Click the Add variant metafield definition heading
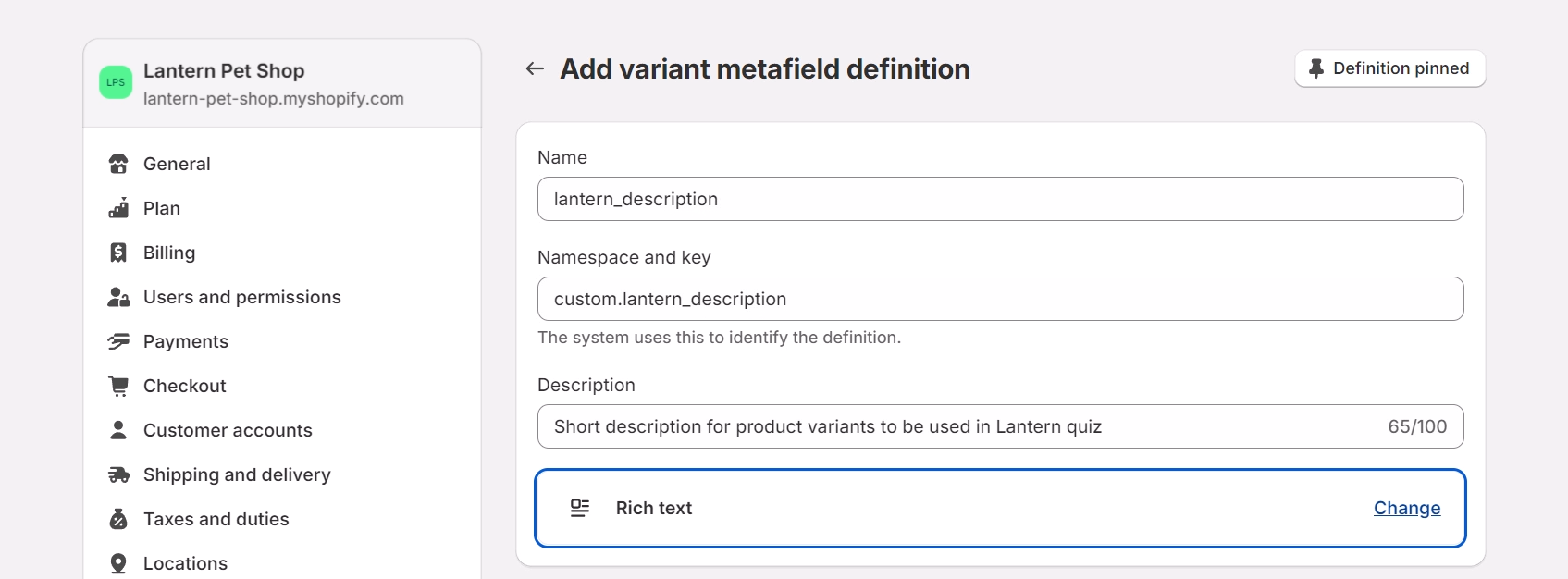Viewport: 1568px width, 579px height. pyautogui.click(x=765, y=69)
